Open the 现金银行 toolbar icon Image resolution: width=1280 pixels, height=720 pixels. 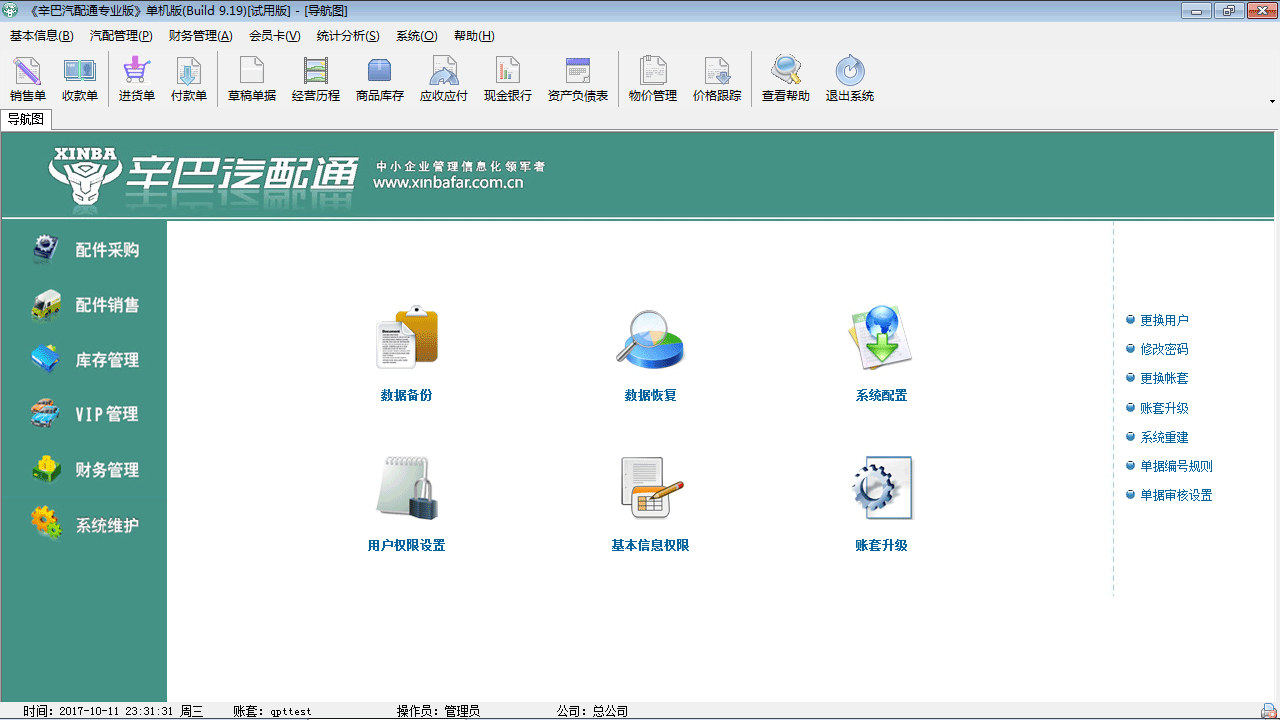pos(508,79)
